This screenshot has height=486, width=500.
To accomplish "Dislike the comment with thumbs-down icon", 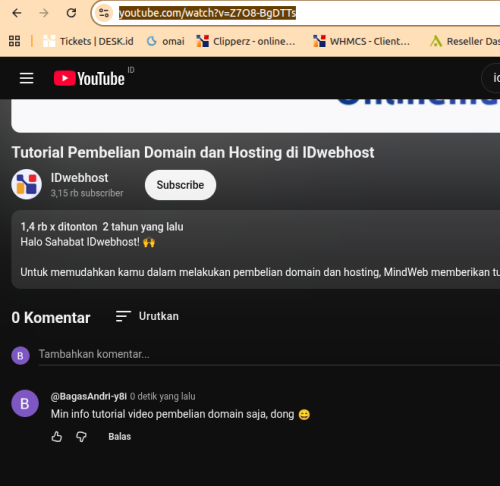I will [81, 437].
